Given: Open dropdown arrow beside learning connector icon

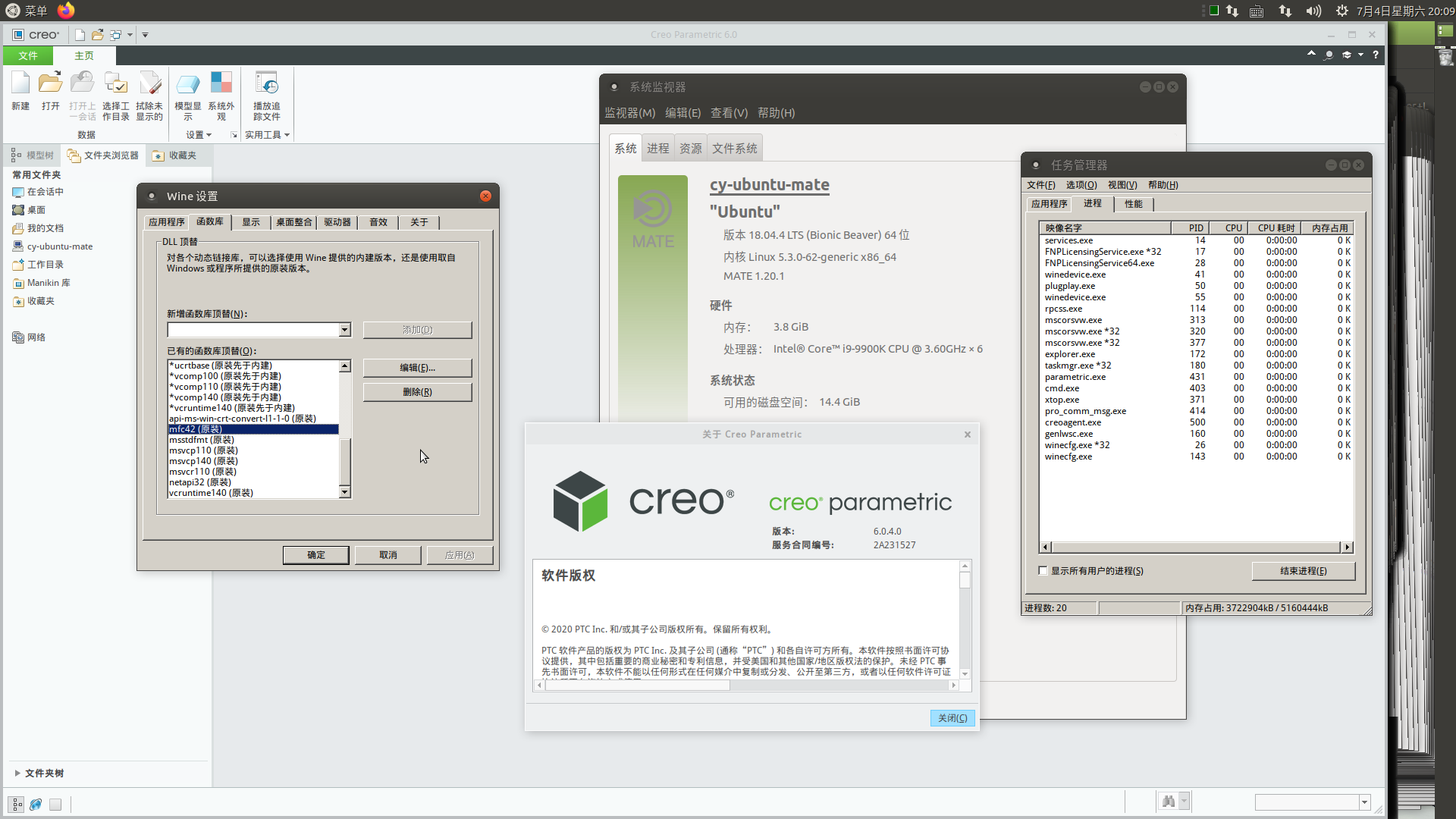Looking at the screenshot, I should pyautogui.click(x=1360, y=55).
